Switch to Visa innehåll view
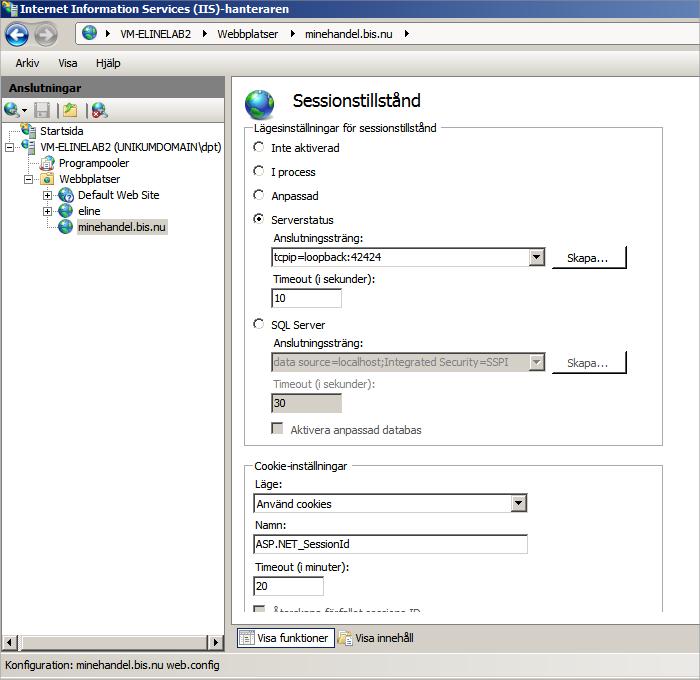The width and height of the screenshot is (700, 680). [376, 638]
